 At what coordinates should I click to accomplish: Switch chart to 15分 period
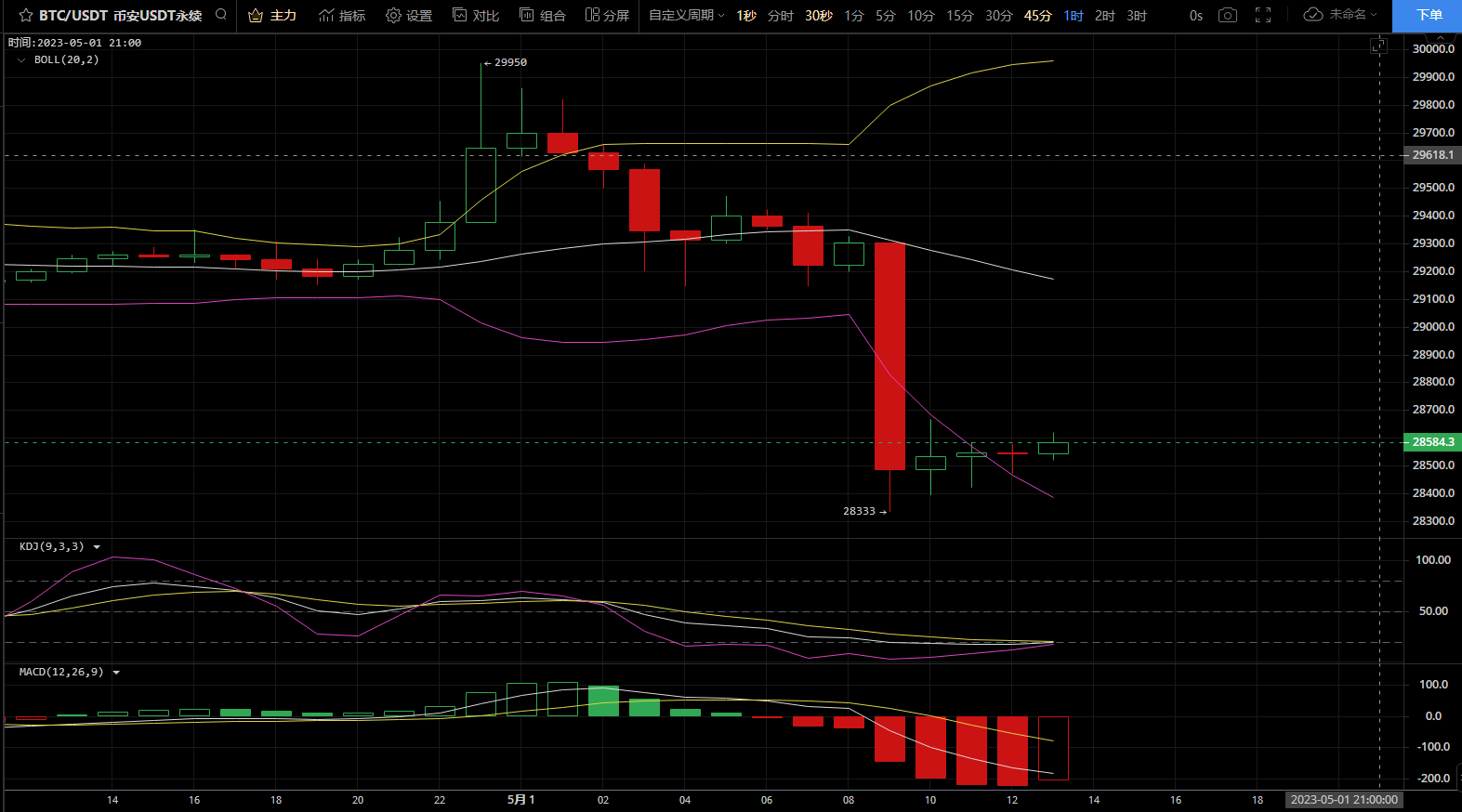point(960,16)
